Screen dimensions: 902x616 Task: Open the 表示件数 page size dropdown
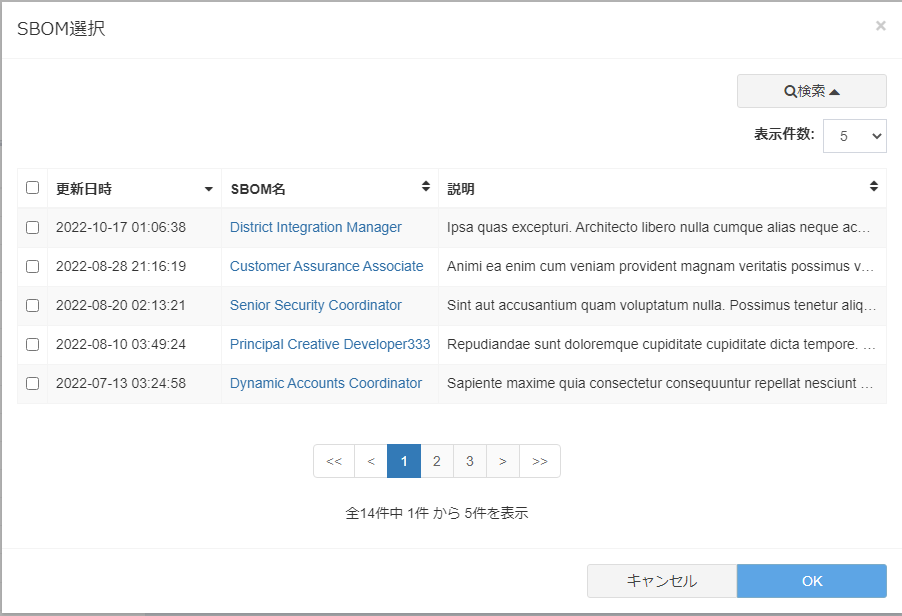(855, 136)
